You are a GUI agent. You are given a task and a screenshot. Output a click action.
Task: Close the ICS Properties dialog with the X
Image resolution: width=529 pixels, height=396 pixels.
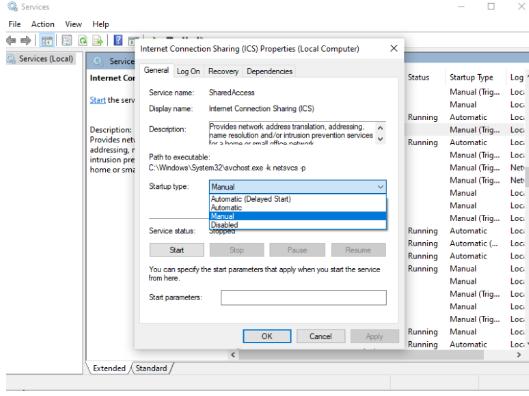click(x=394, y=49)
